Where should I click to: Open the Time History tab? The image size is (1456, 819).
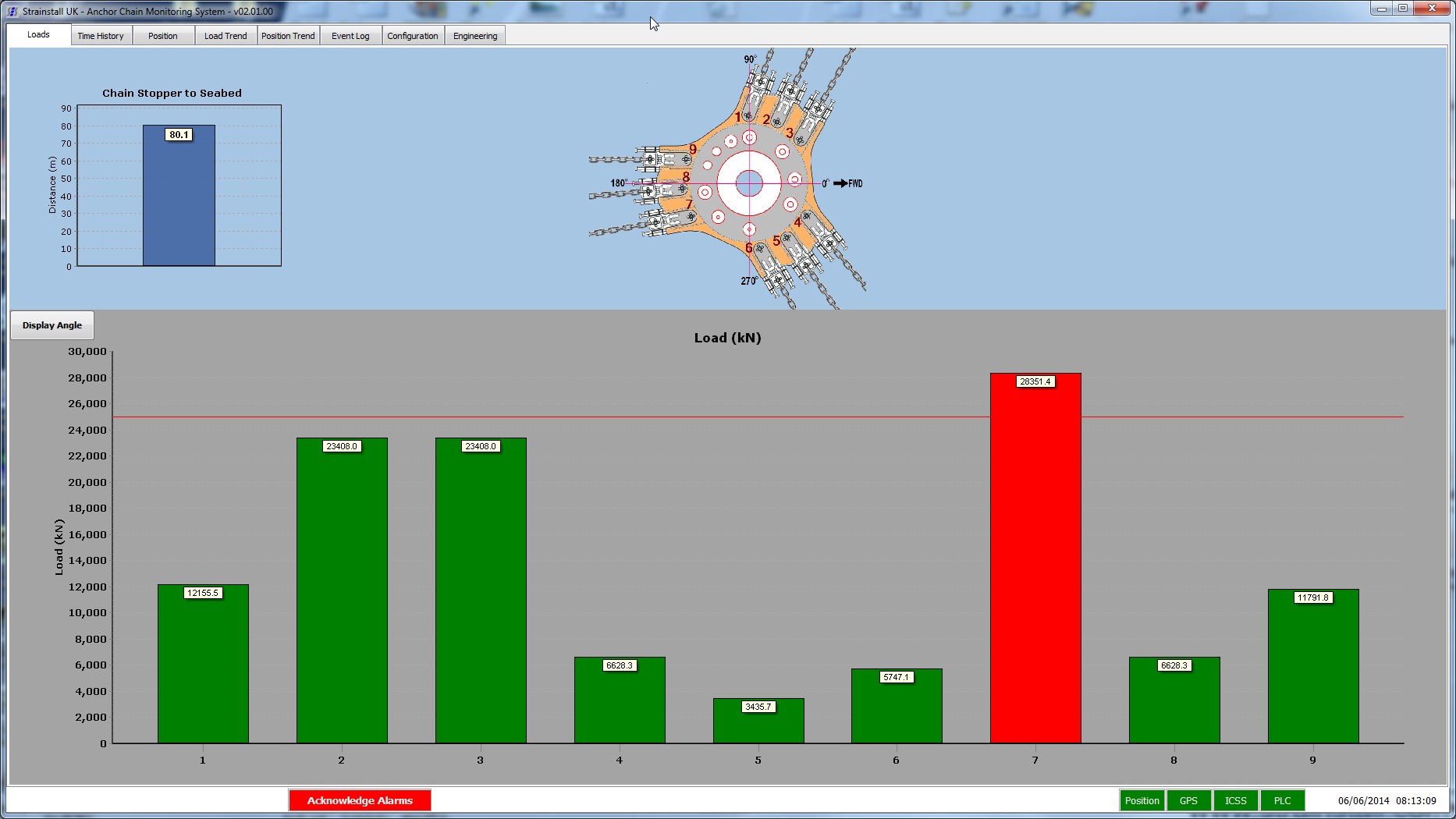(101, 36)
